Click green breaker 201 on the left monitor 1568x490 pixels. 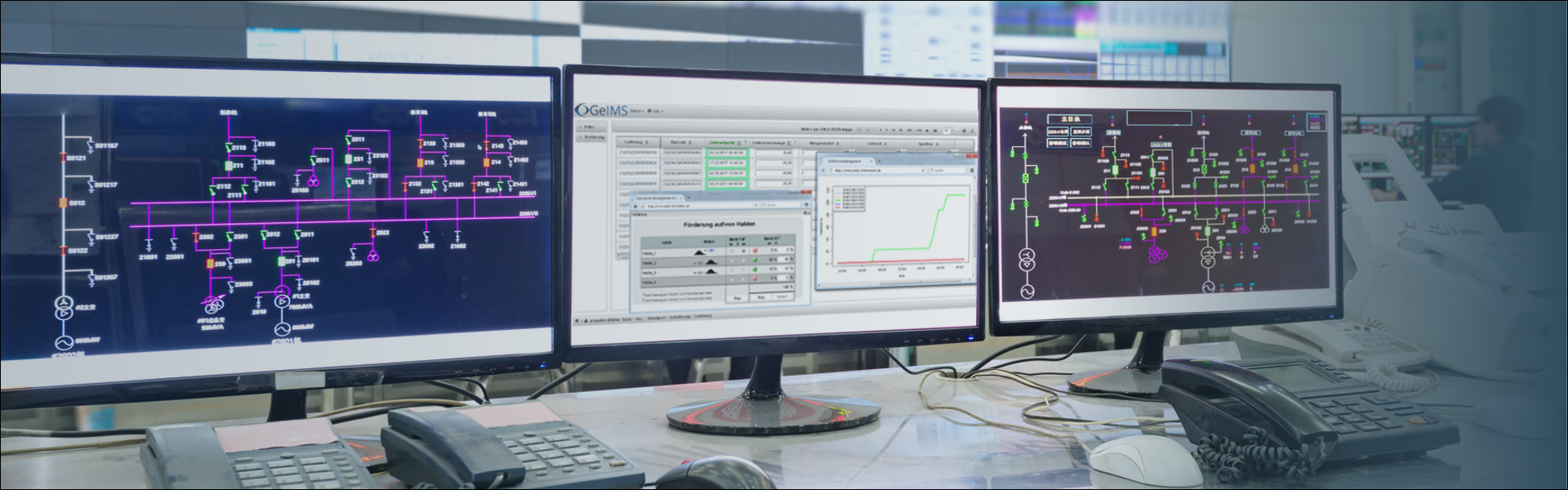tap(281, 261)
